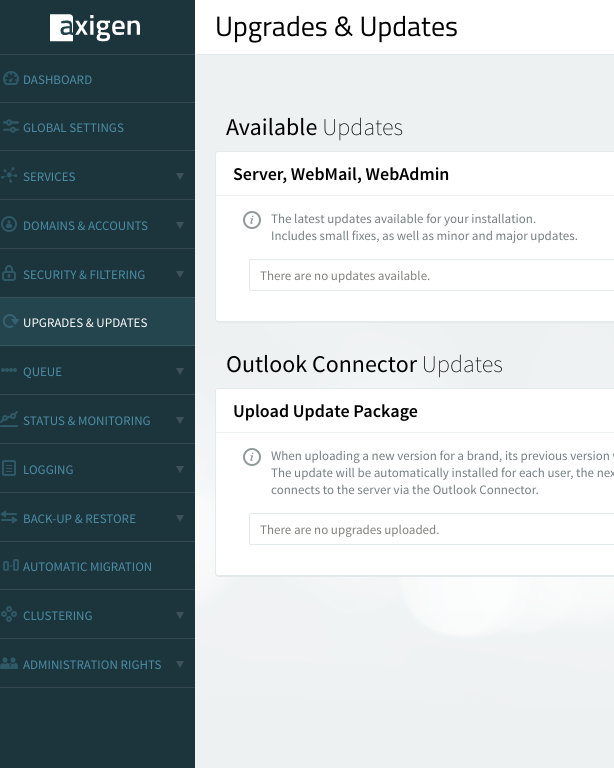
Task: Click the Clustering circles icon
Action: click(9, 614)
